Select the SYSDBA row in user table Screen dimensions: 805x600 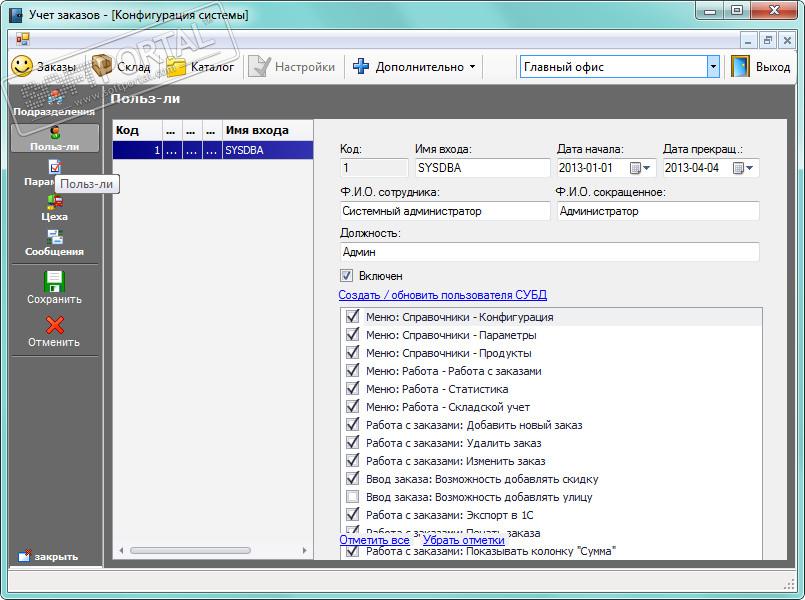pos(213,150)
